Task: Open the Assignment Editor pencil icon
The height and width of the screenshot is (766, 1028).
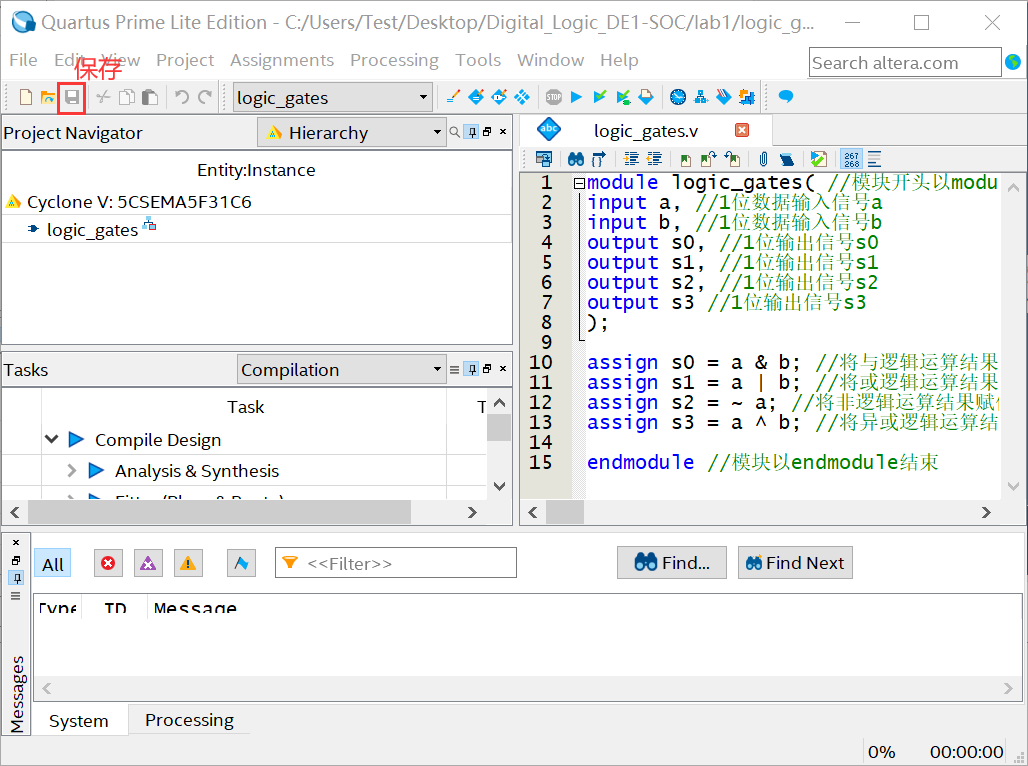Action: tap(452, 98)
